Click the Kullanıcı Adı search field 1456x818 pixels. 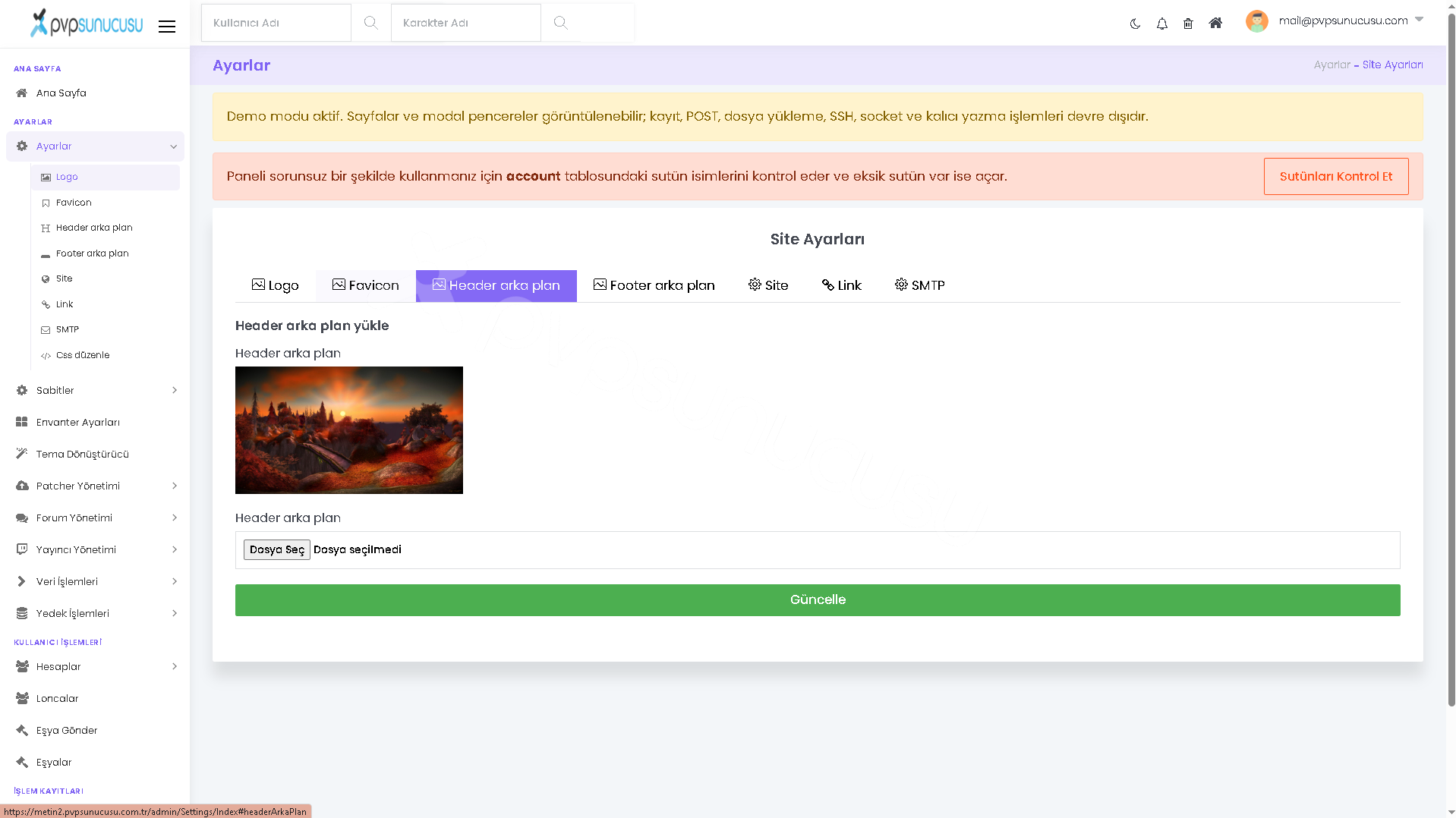tap(276, 23)
